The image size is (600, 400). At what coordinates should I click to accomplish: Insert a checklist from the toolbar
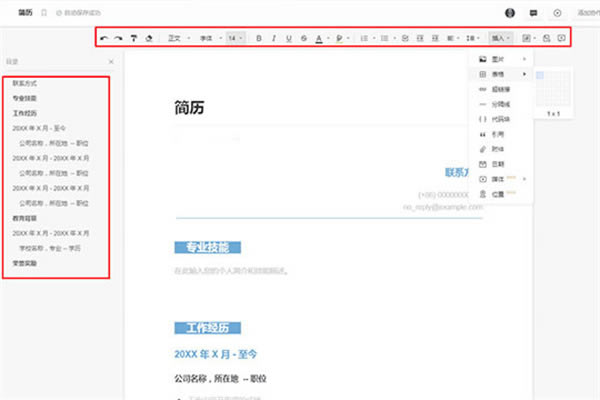(x=405, y=38)
